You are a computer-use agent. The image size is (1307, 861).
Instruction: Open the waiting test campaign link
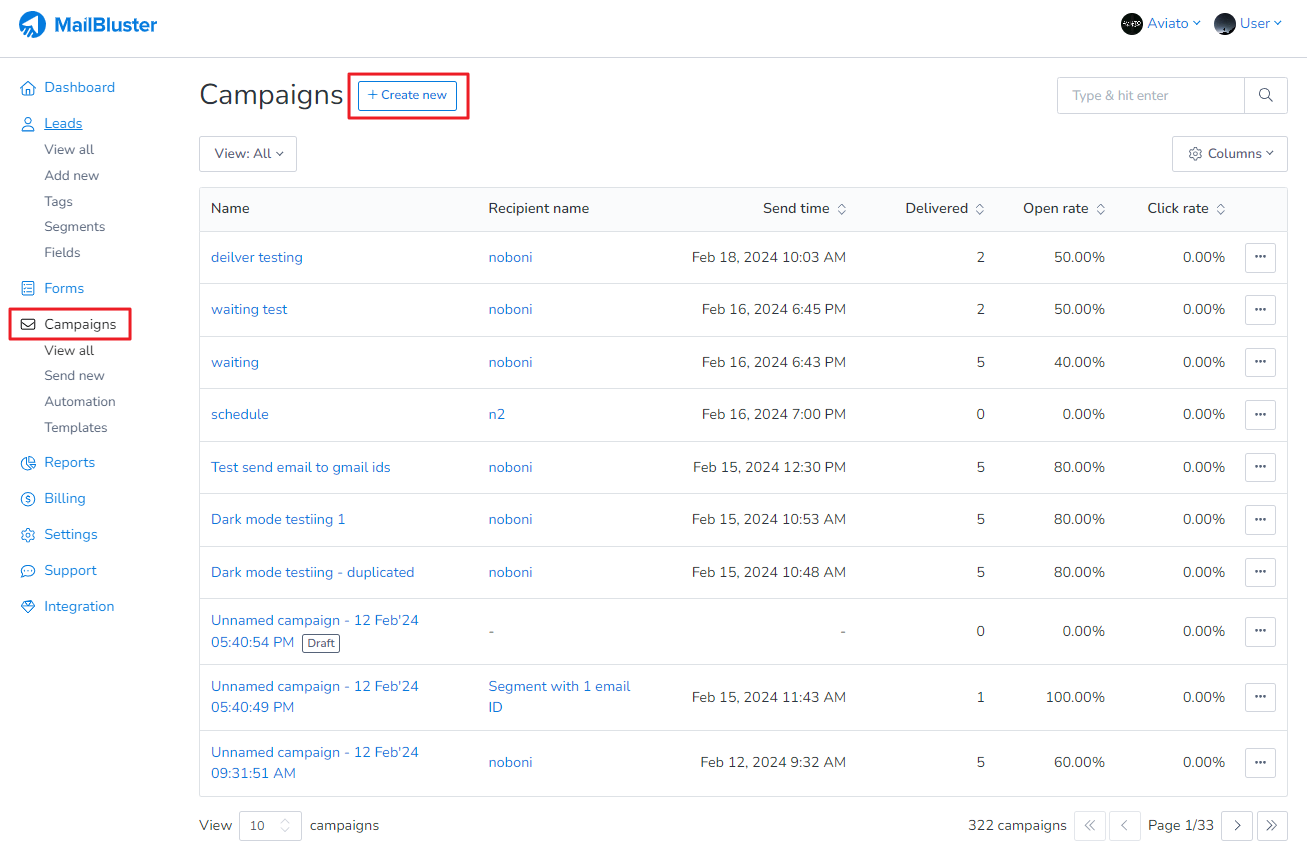point(249,309)
